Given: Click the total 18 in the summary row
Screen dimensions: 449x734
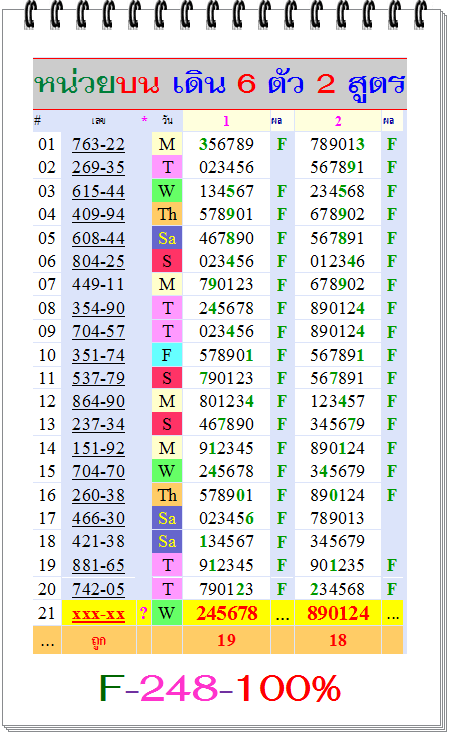Looking at the screenshot, I should 338,640.
